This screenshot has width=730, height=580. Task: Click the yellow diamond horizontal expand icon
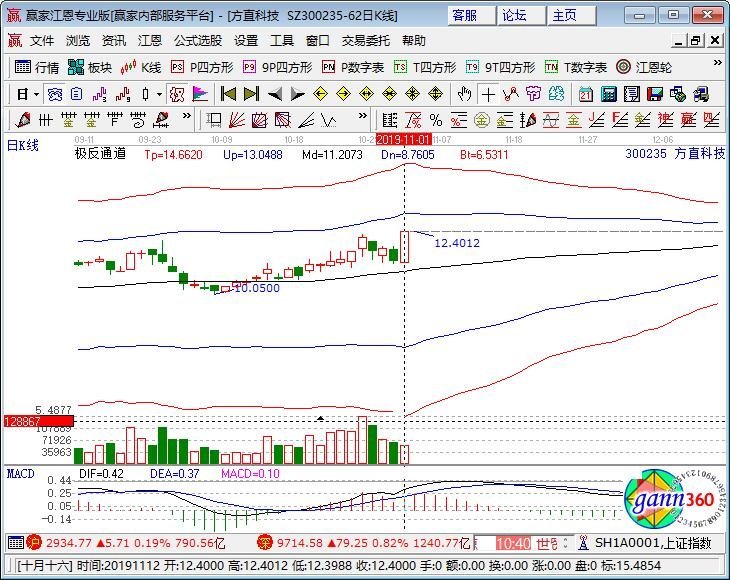[366, 94]
